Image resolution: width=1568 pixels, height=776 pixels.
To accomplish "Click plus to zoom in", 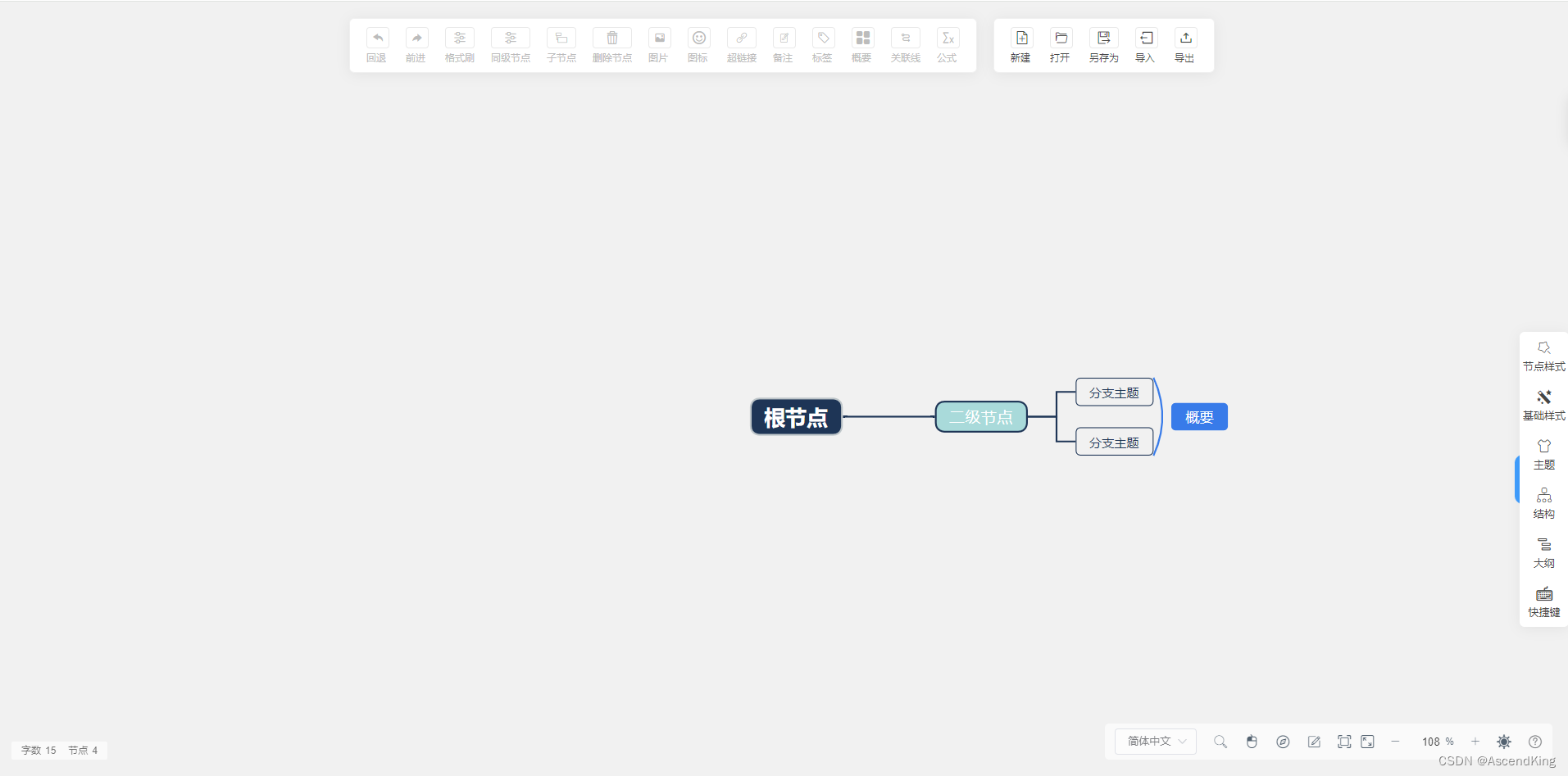I will coord(1474,742).
